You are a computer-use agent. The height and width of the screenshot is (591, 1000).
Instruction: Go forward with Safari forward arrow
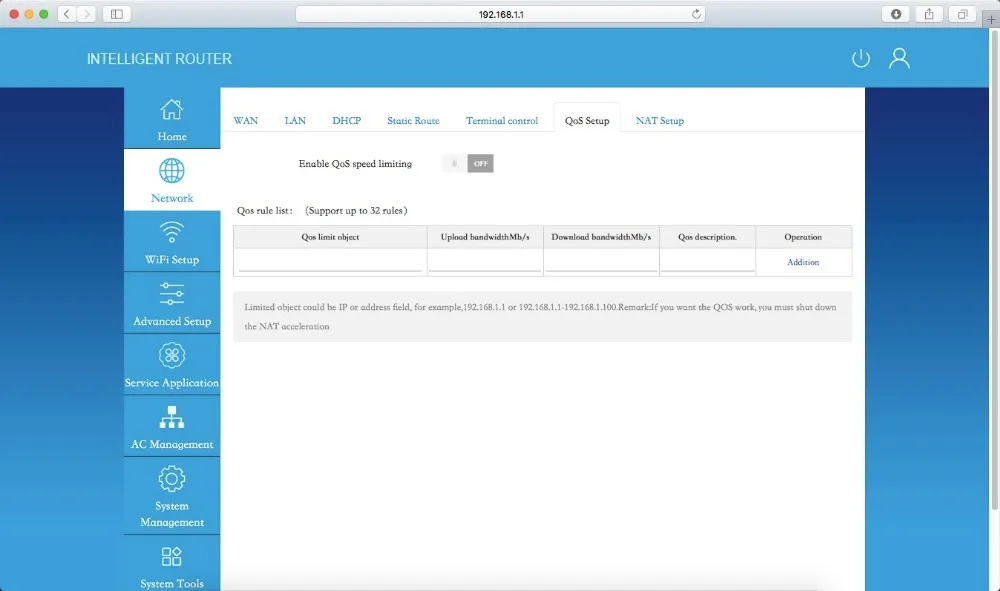tap(86, 14)
